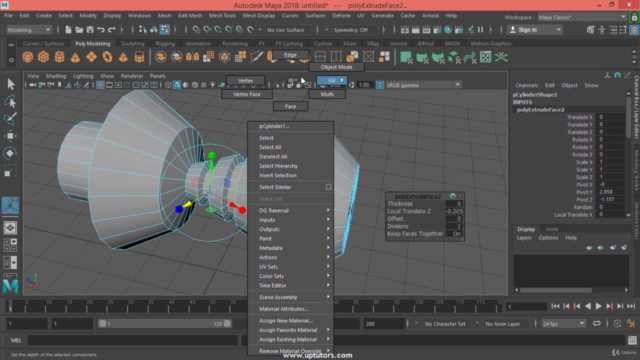The width and height of the screenshot is (640, 360).
Task: Activate the Scale tool
Action: point(11,171)
